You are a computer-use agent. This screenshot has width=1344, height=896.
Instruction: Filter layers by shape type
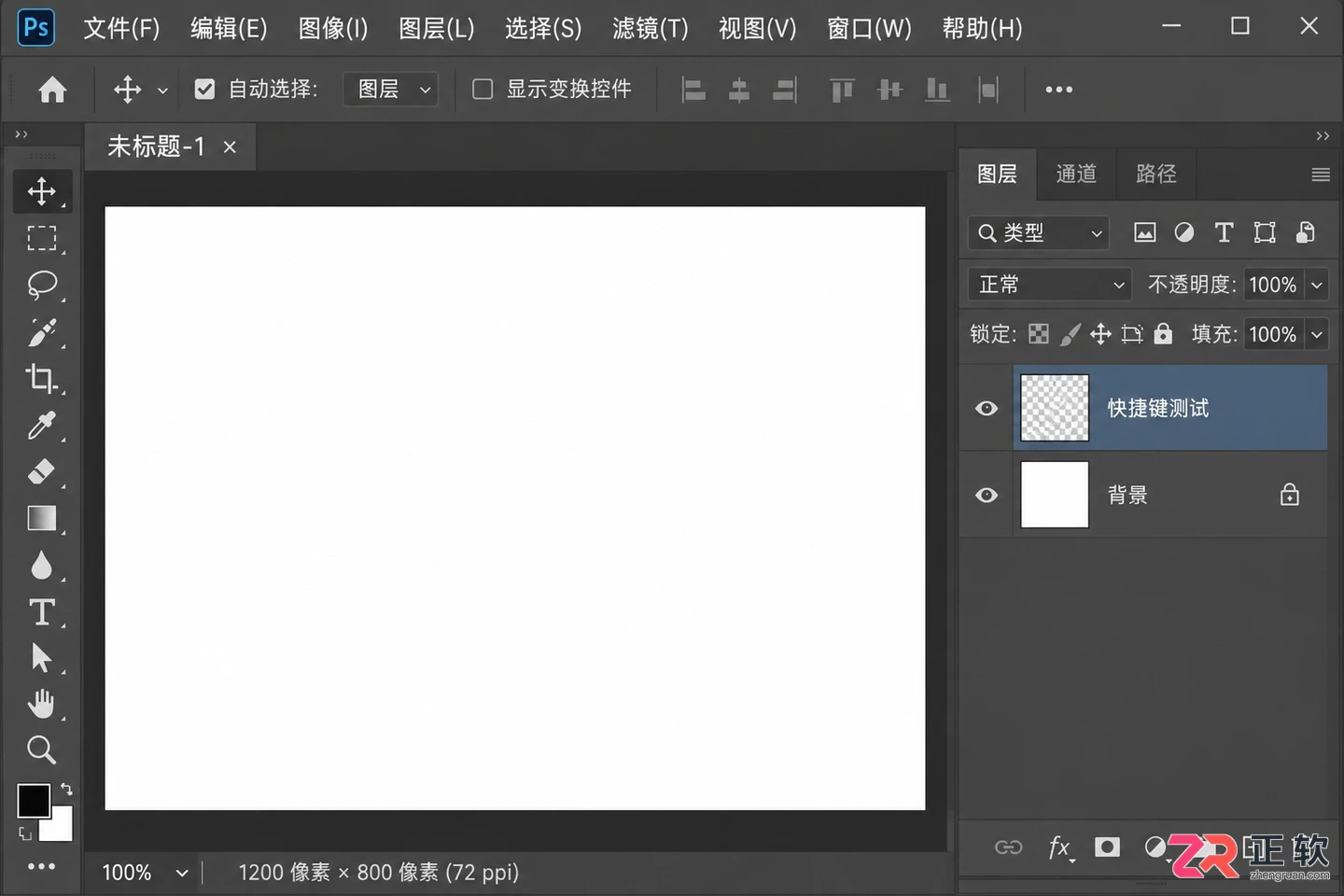click(x=1265, y=232)
